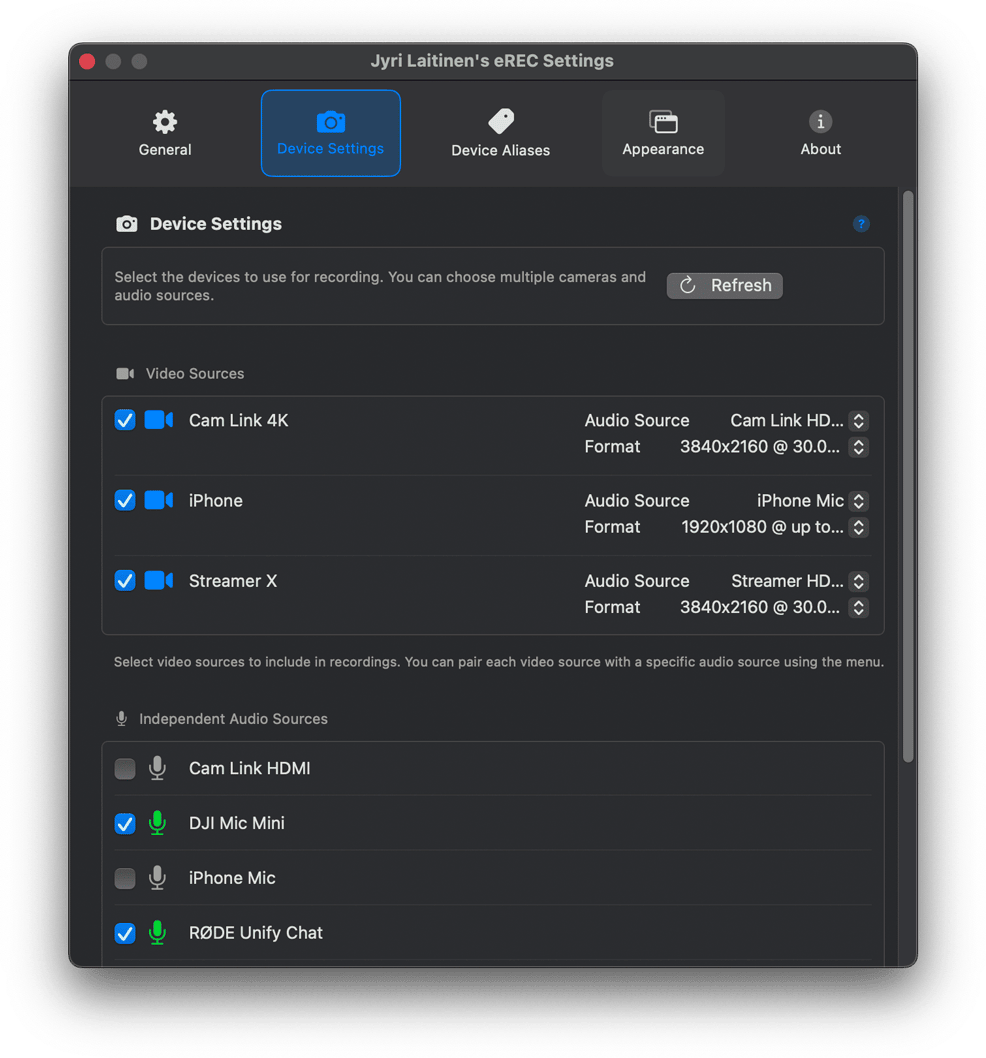Screen dimensions: 986x1058
Task: Change the Format dropdown for Streamer X
Action: point(858,607)
